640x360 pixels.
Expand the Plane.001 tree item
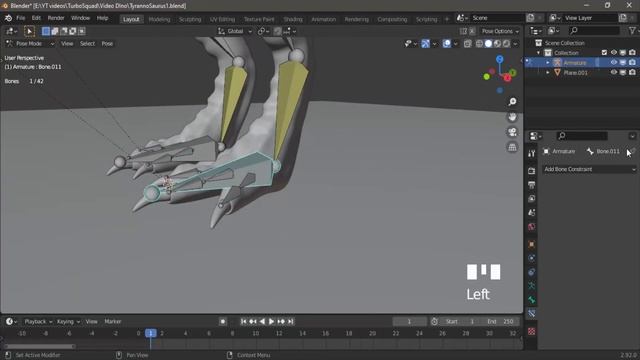[x=548, y=72]
